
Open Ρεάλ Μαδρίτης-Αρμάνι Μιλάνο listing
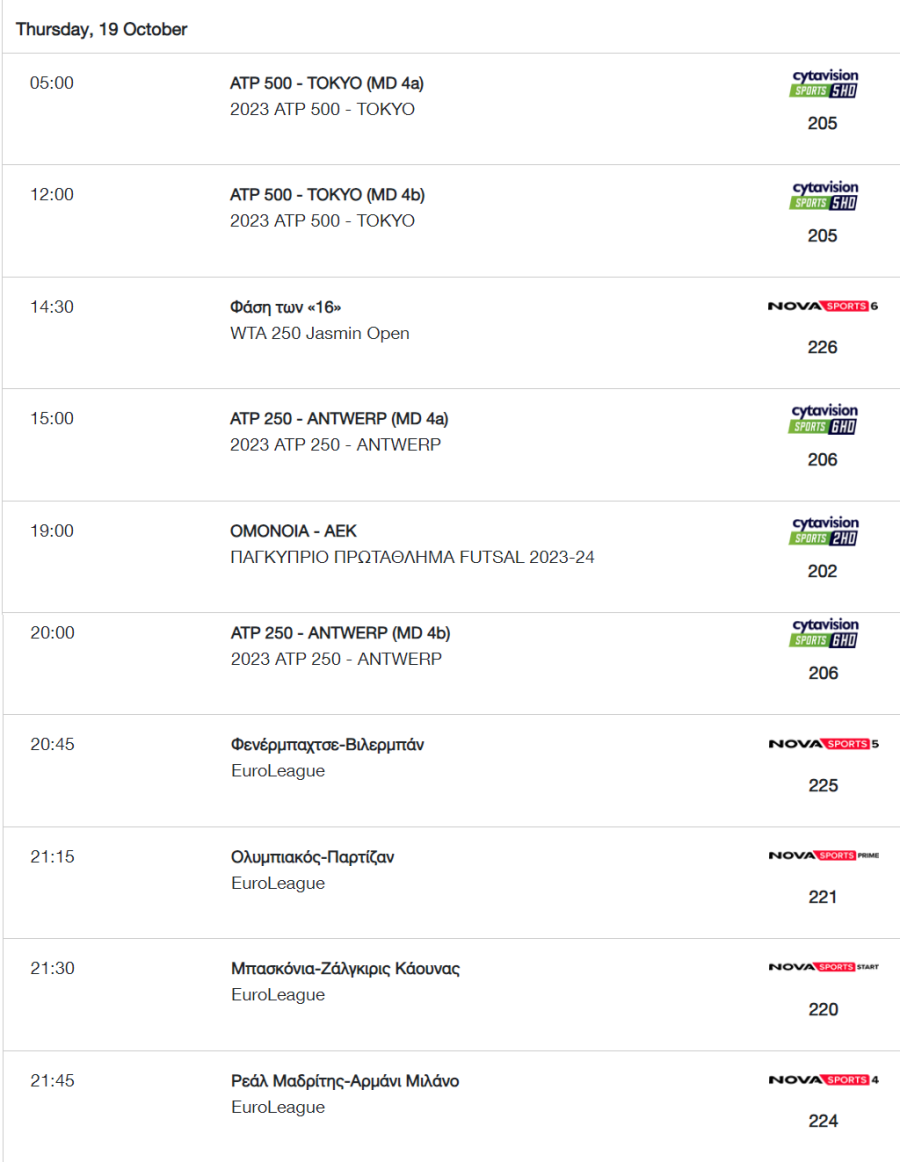tap(345, 1081)
